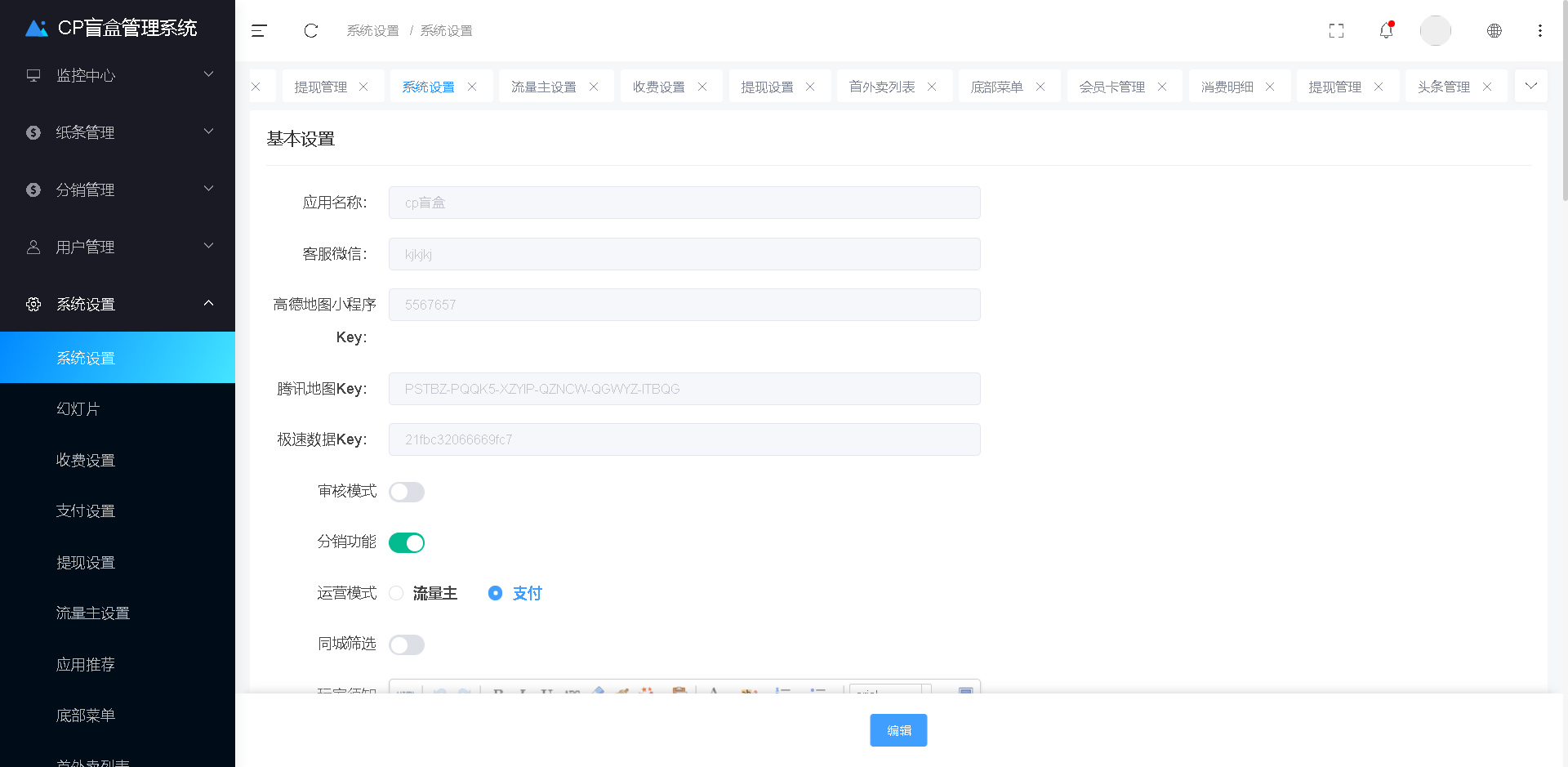1568x767 pixels.
Task: Expand the 监控中心 sidebar menu
Action: click(x=118, y=75)
